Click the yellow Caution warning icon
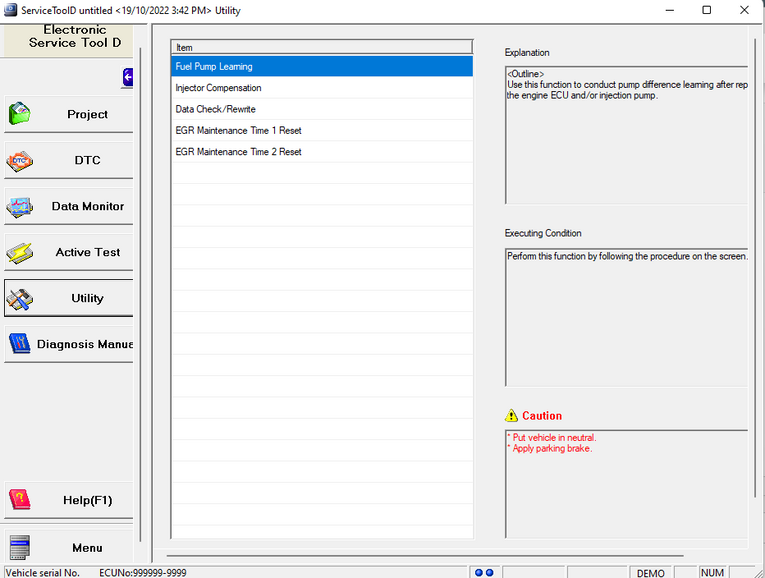This screenshot has height=578, width=765. pos(512,416)
